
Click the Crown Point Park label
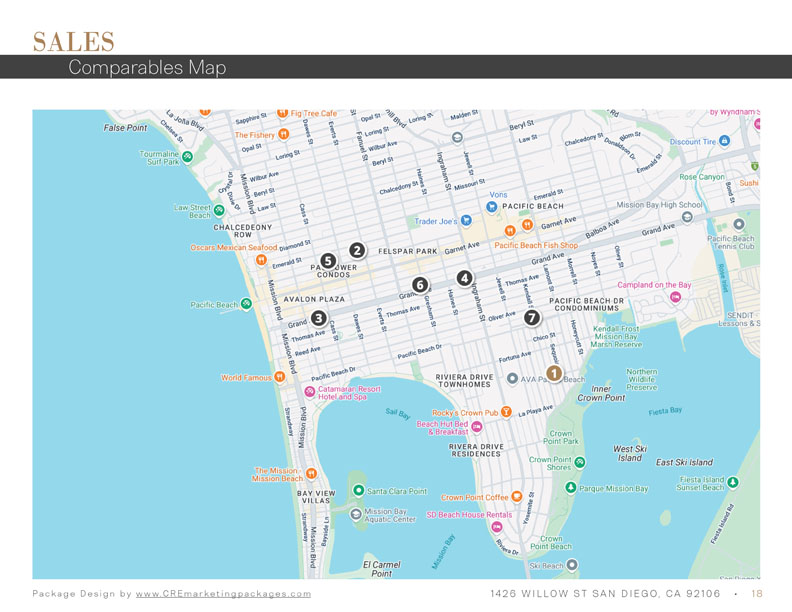561,437
